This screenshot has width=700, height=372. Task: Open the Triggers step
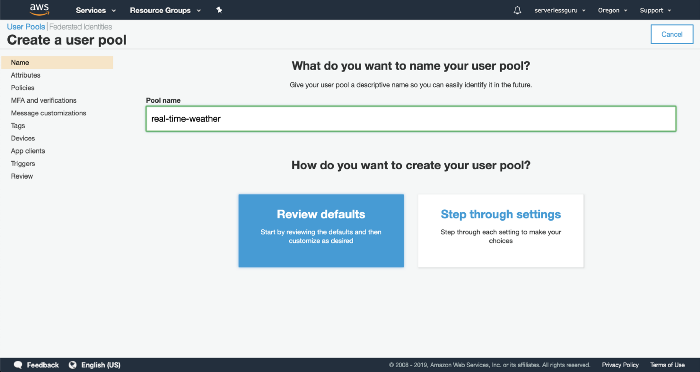pyautogui.click(x=23, y=163)
